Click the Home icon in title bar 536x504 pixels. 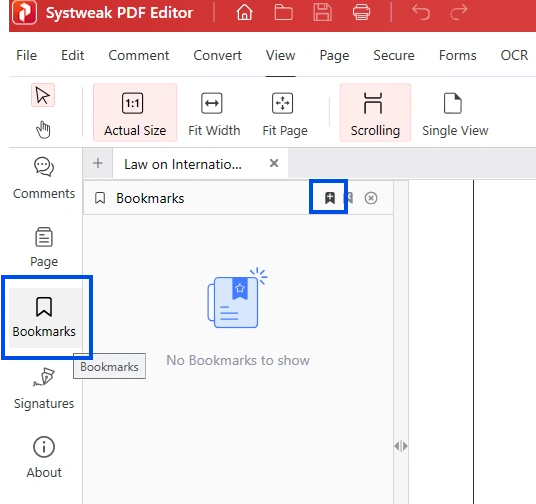coord(244,13)
